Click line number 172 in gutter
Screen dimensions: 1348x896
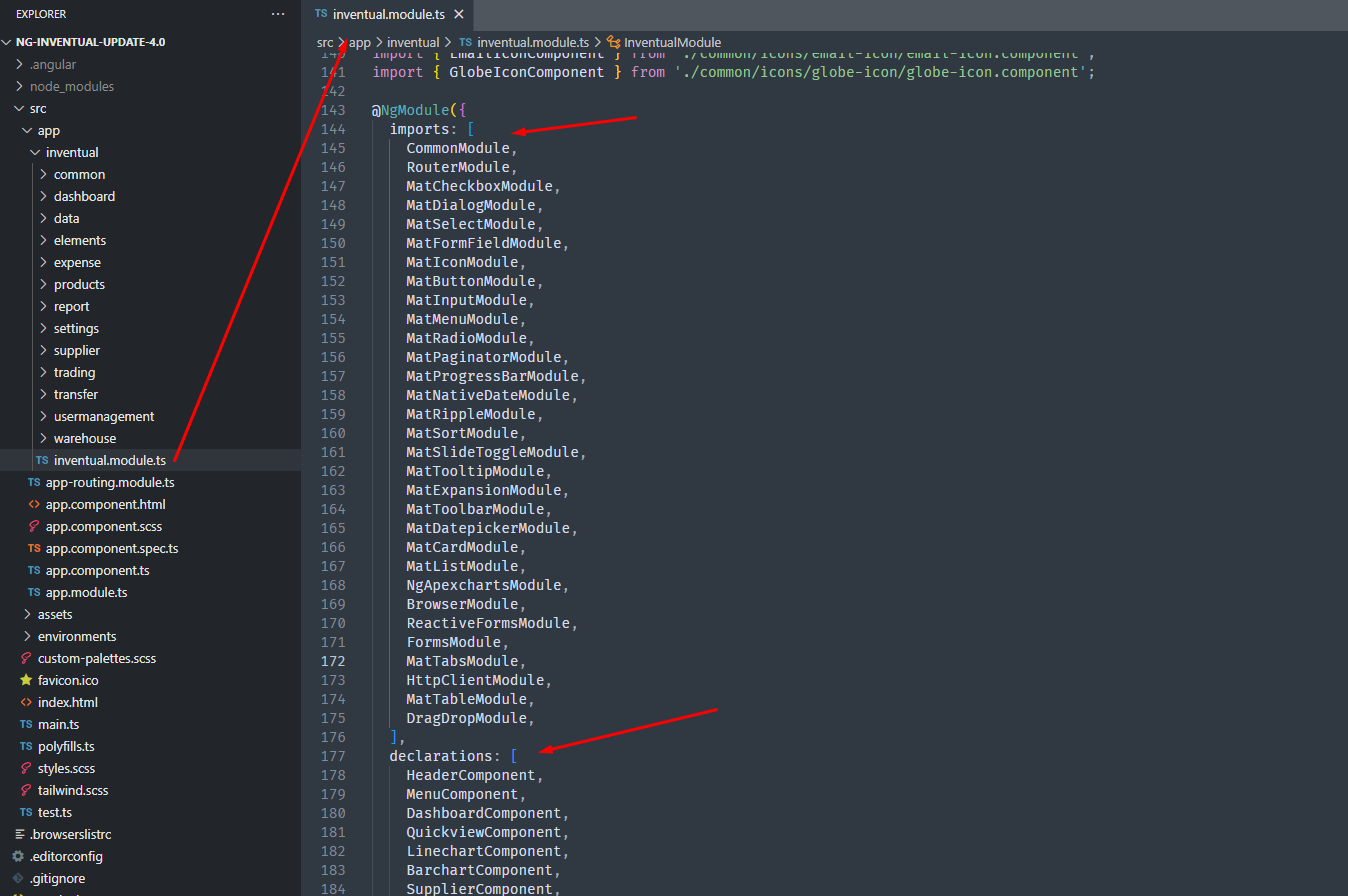coord(333,661)
